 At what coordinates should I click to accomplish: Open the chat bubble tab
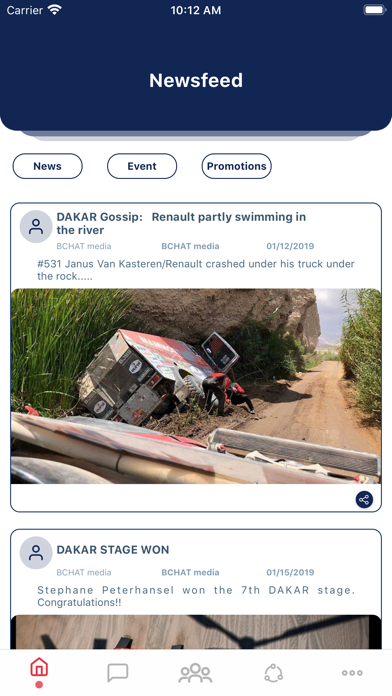click(118, 672)
